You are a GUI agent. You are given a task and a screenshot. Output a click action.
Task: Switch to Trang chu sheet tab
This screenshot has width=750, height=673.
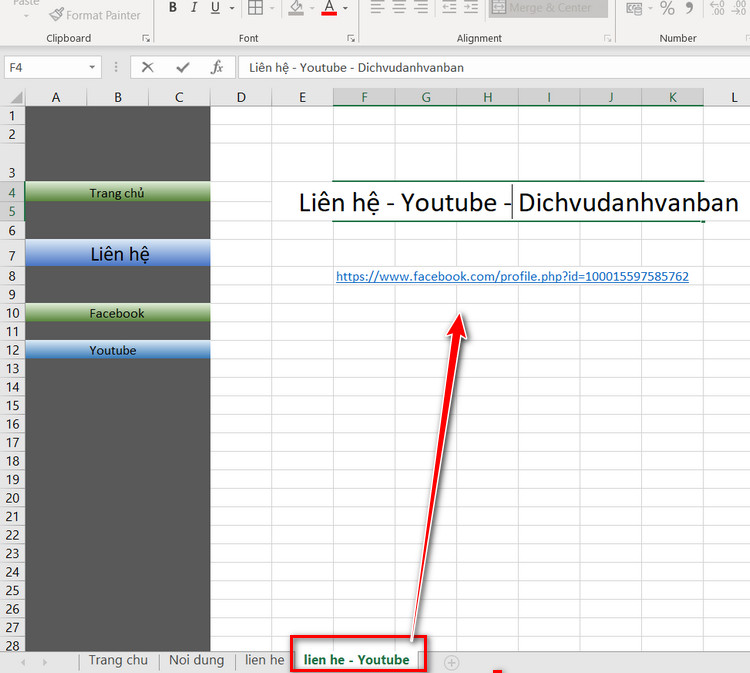click(118, 660)
